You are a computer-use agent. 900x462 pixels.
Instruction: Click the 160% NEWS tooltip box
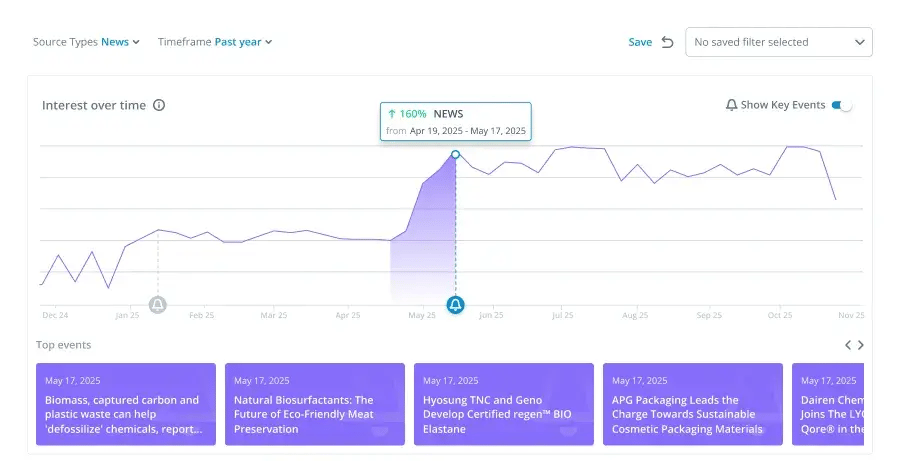tap(456, 123)
